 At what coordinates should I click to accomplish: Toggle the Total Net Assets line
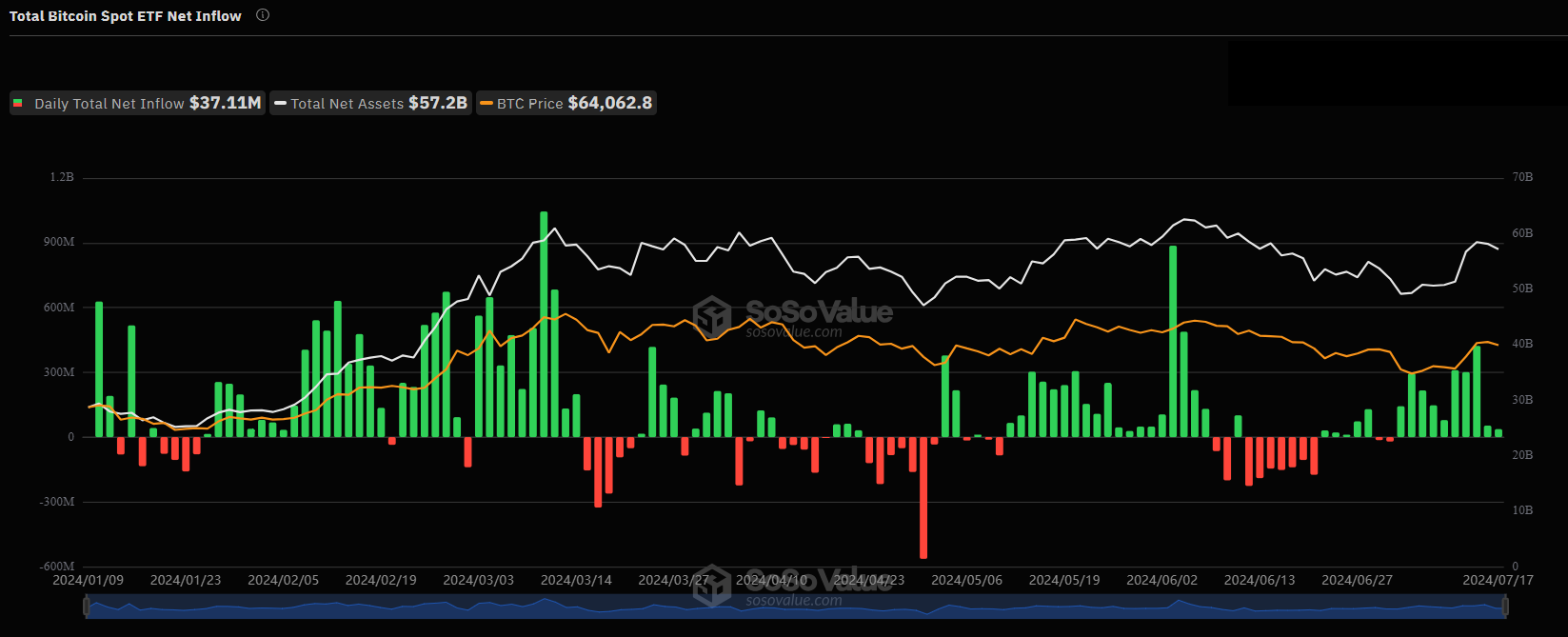pyautogui.click(x=370, y=103)
